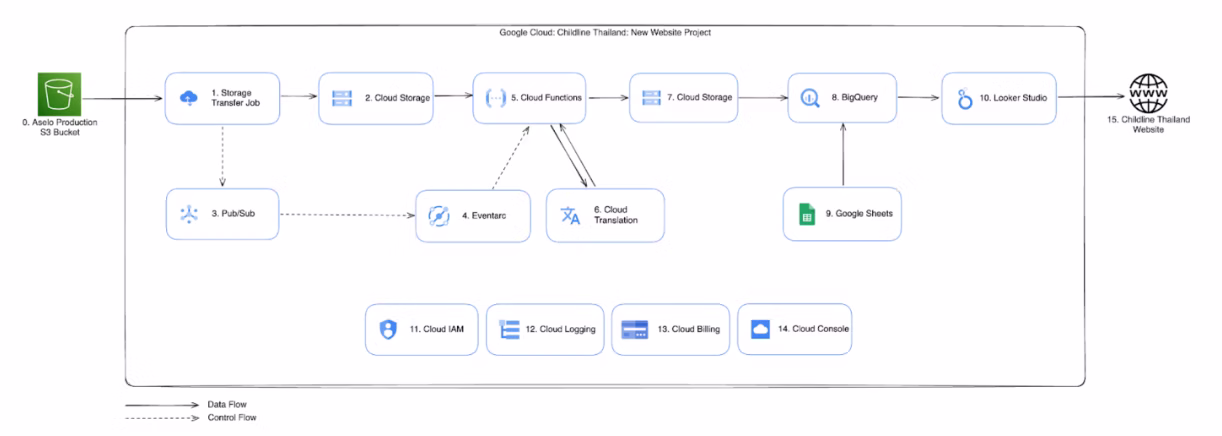Click the '3. Pub/Sub' label
This screenshot has height=436, width=1222.
(232, 214)
